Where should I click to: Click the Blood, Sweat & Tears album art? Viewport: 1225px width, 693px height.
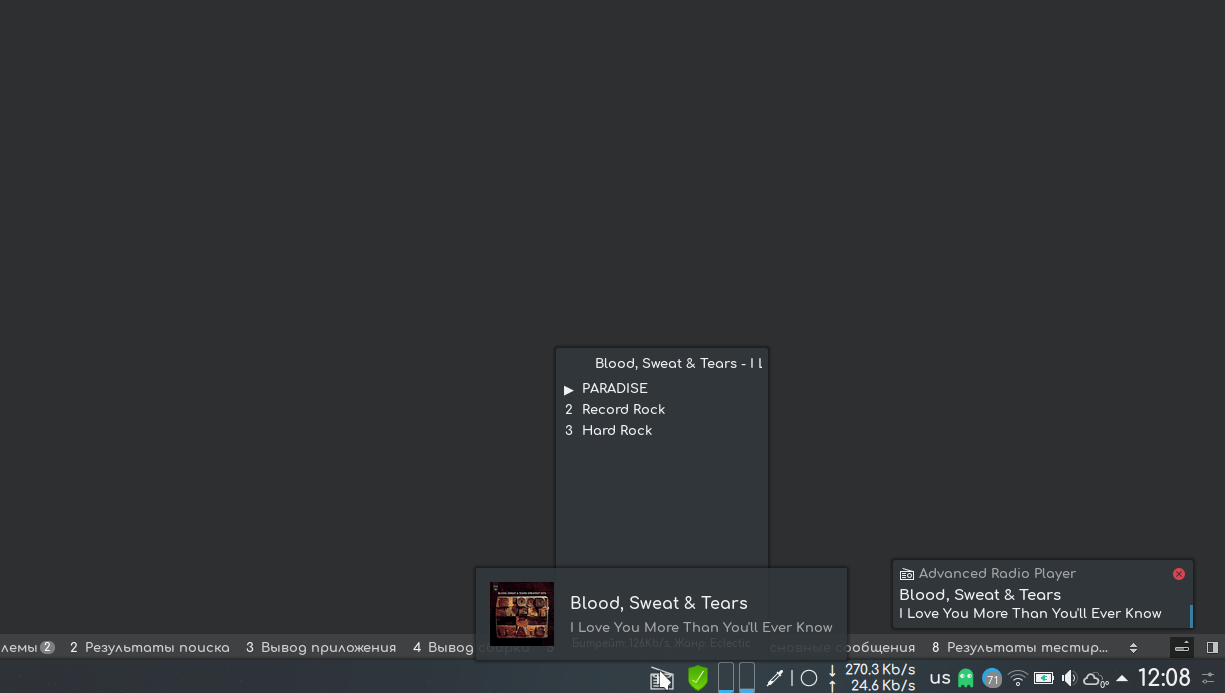pyautogui.click(x=521, y=613)
